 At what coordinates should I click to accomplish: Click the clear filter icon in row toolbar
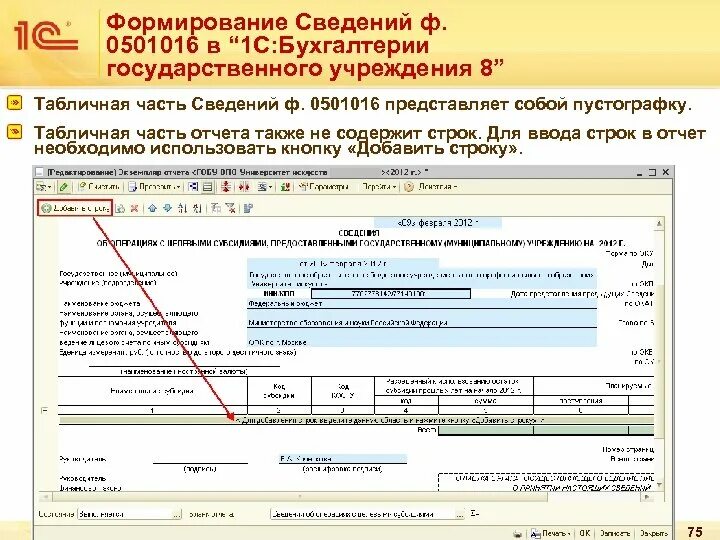[x=231, y=208]
